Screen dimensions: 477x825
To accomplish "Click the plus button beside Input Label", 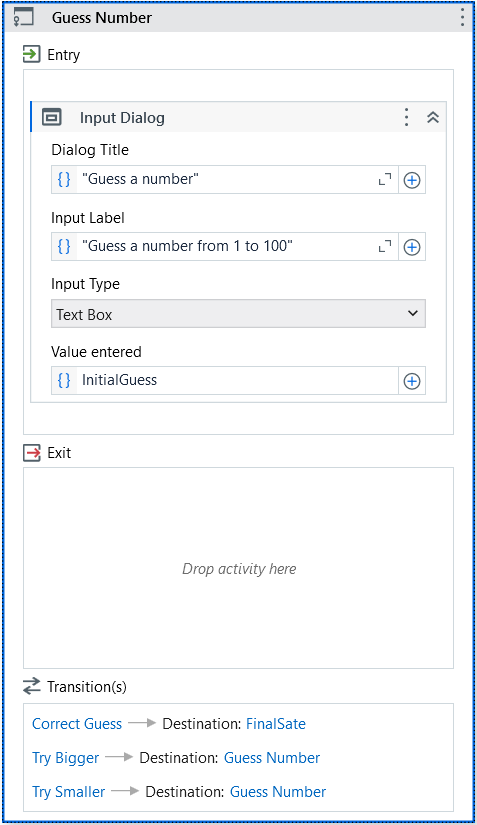I will click(412, 247).
